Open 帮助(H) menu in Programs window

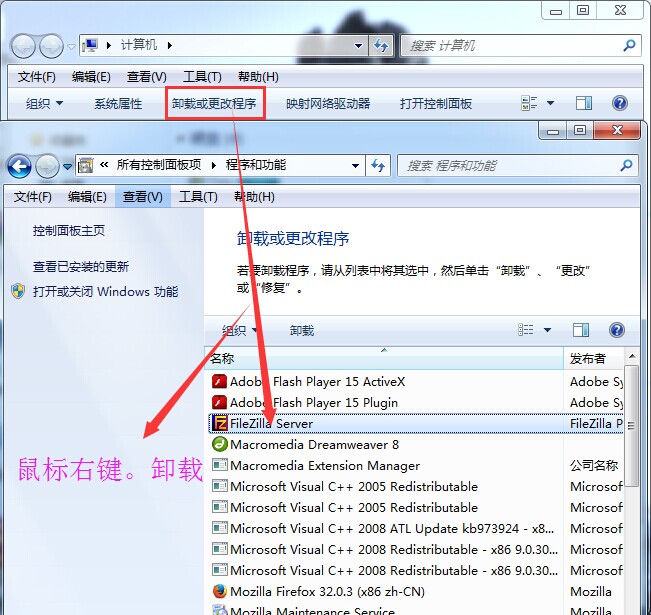point(255,196)
